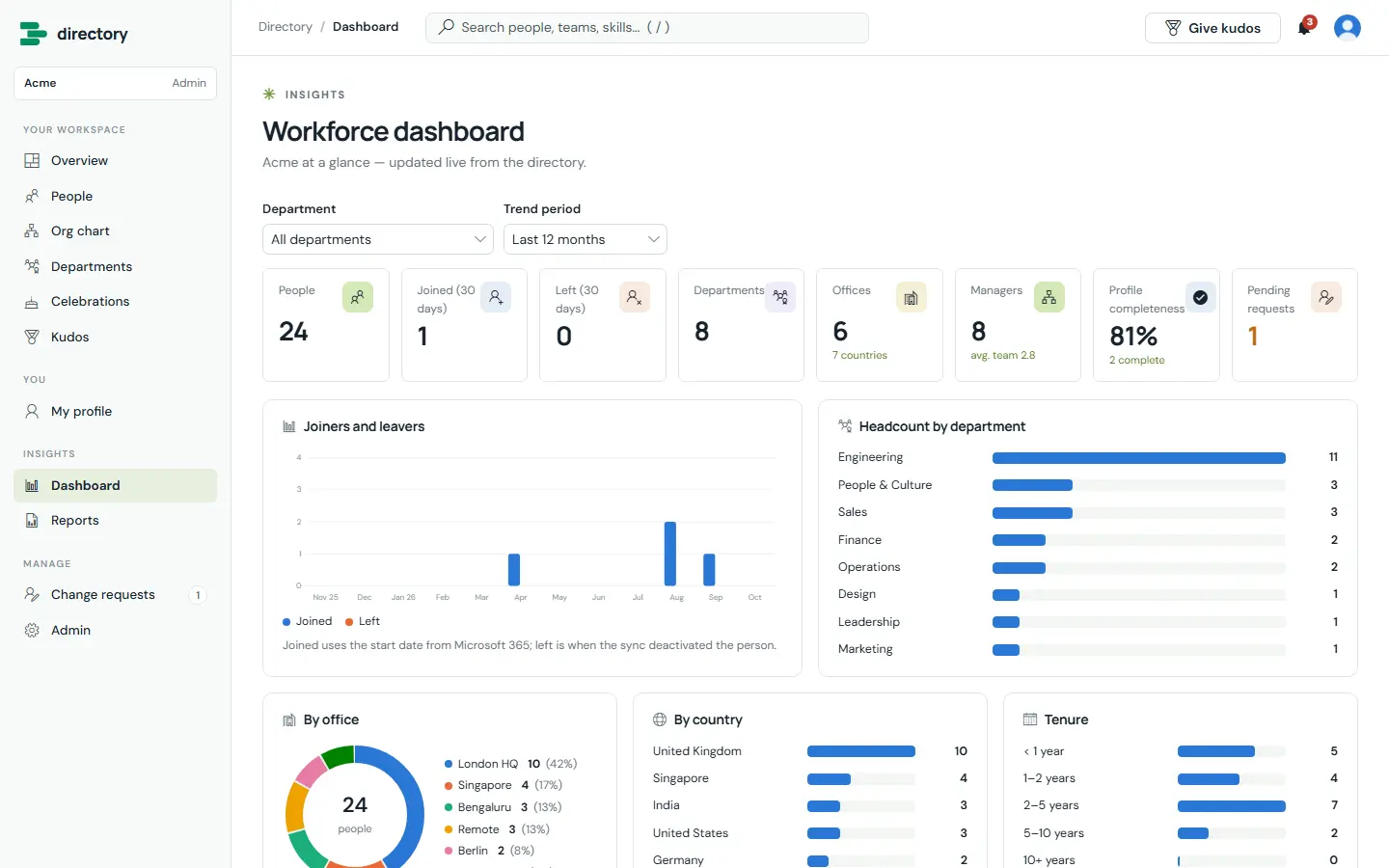Click the directory logo icon
This screenshot has height=868, width=1389.
(x=33, y=34)
